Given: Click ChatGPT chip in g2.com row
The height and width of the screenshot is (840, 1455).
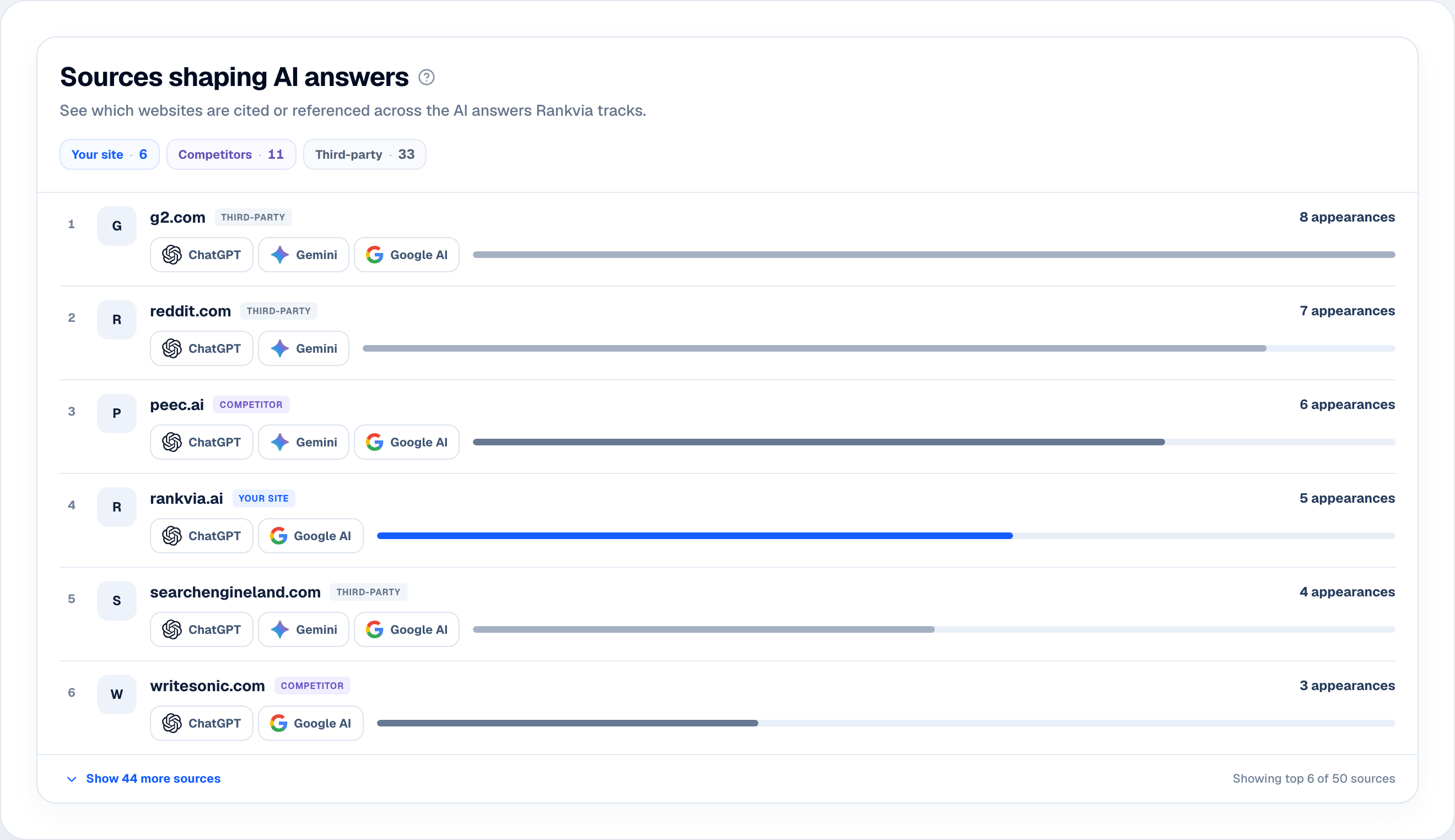Looking at the screenshot, I should point(201,255).
